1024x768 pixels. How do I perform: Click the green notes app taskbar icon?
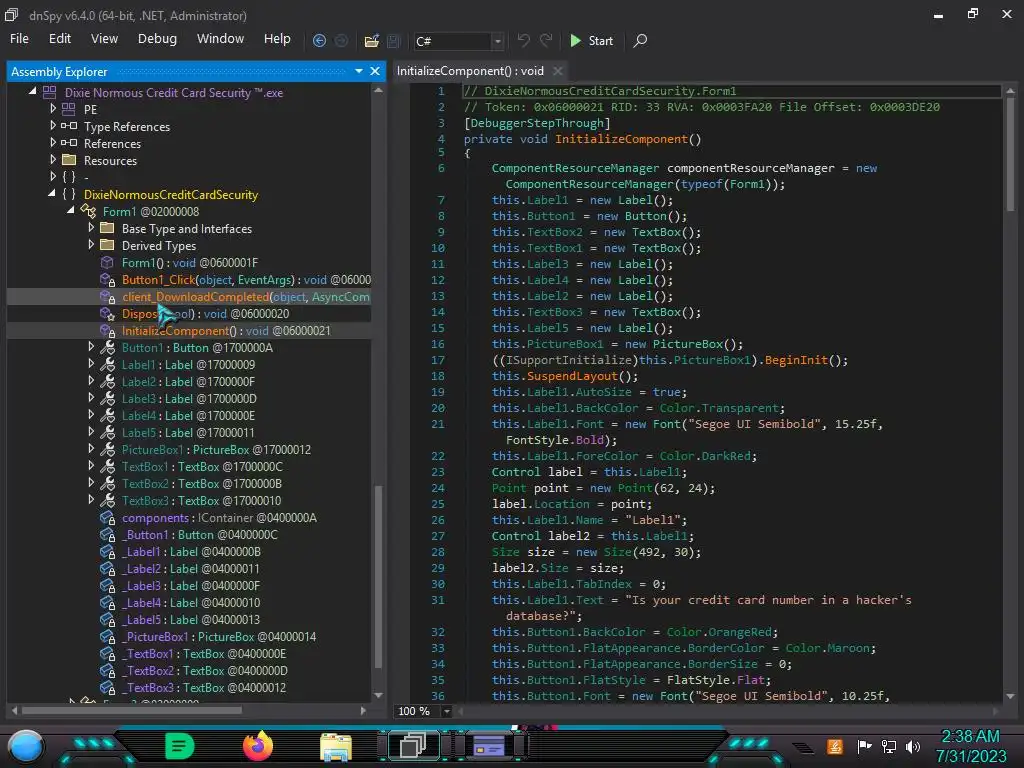tap(180, 746)
